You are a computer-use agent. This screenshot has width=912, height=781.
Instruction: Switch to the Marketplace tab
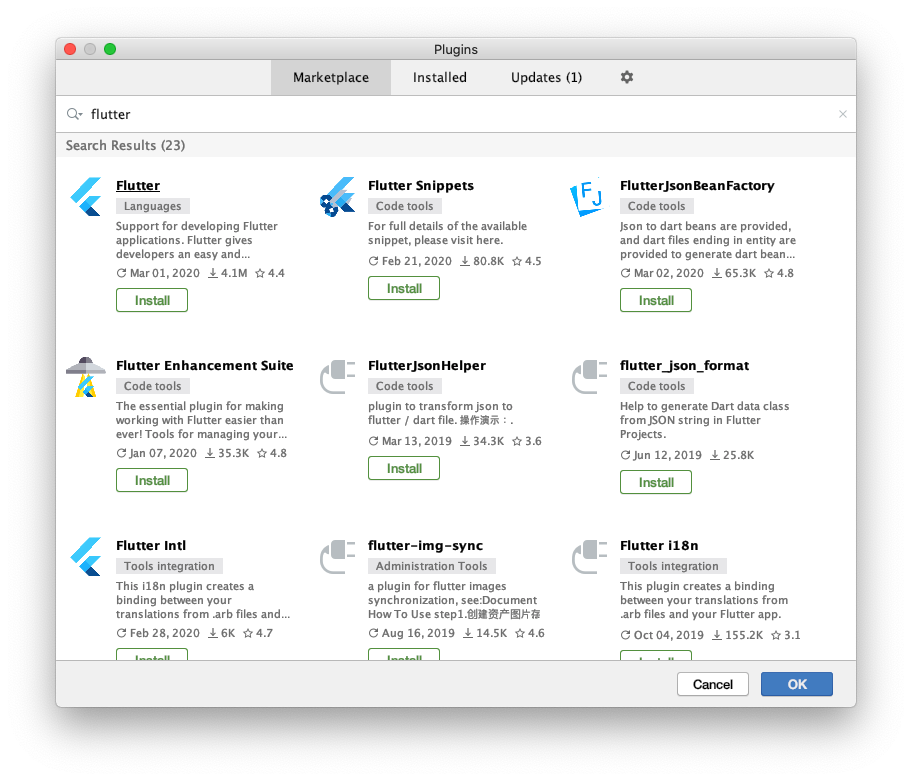(x=331, y=77)
